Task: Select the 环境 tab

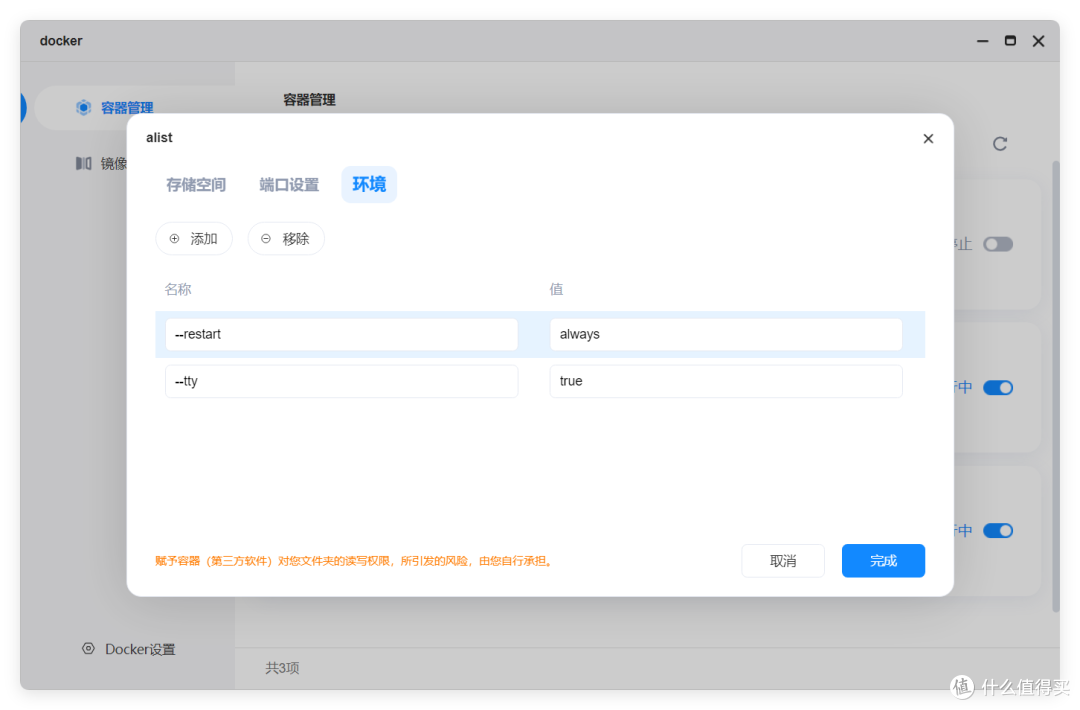Action: point(369,185)
